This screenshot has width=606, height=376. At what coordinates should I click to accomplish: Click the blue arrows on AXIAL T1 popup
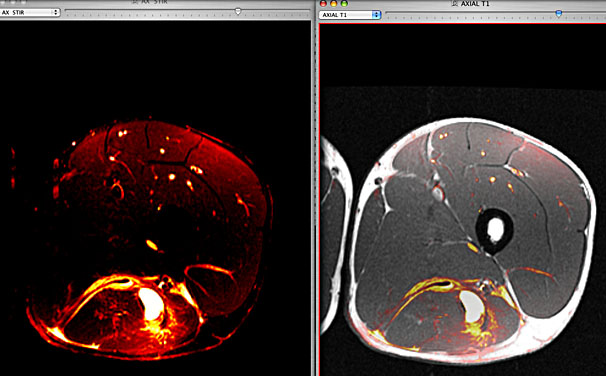[x=376, y=15]
